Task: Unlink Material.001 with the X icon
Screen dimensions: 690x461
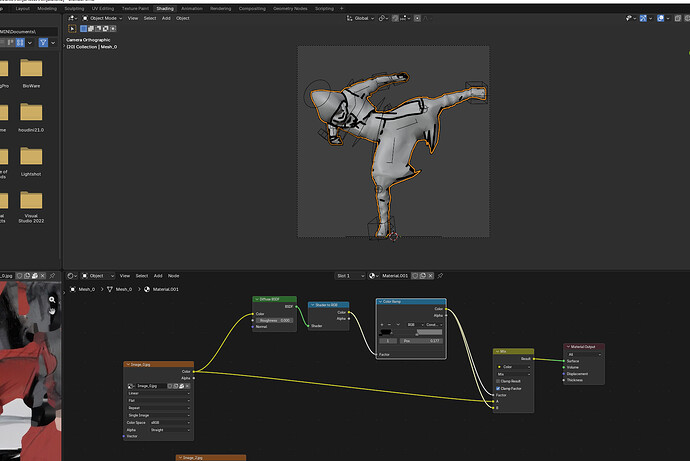Action: [x=430, y=276]
